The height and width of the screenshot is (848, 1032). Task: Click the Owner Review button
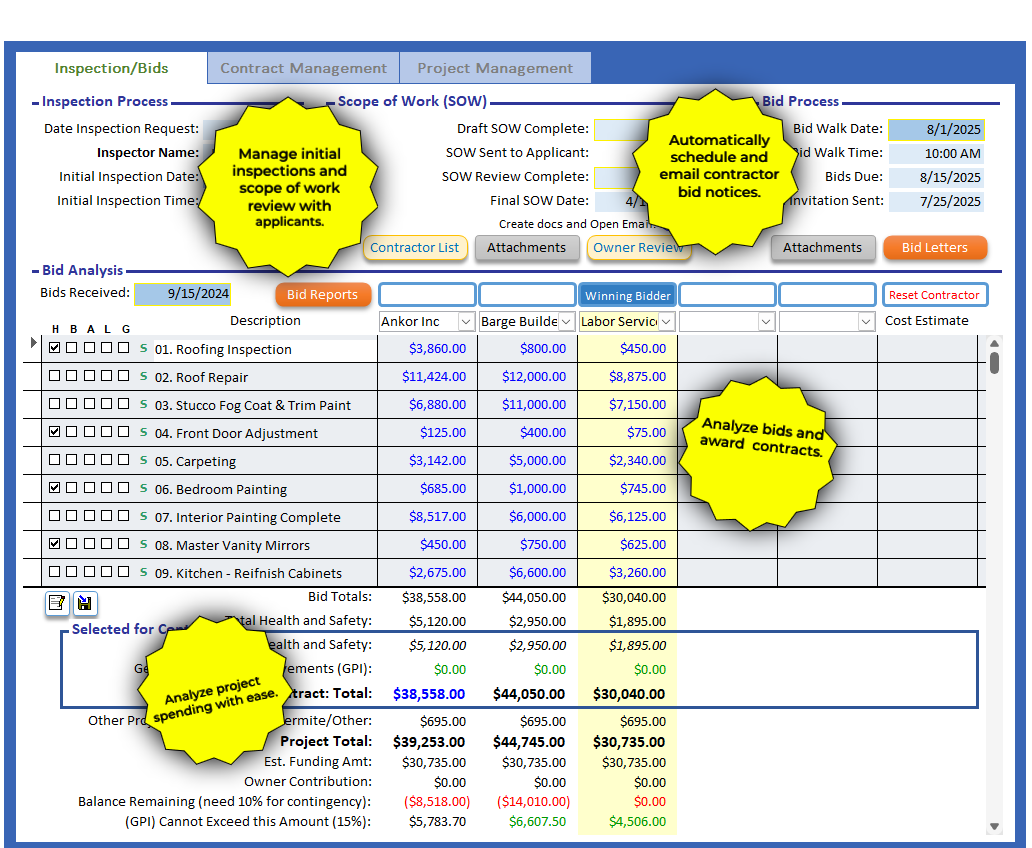638,248
